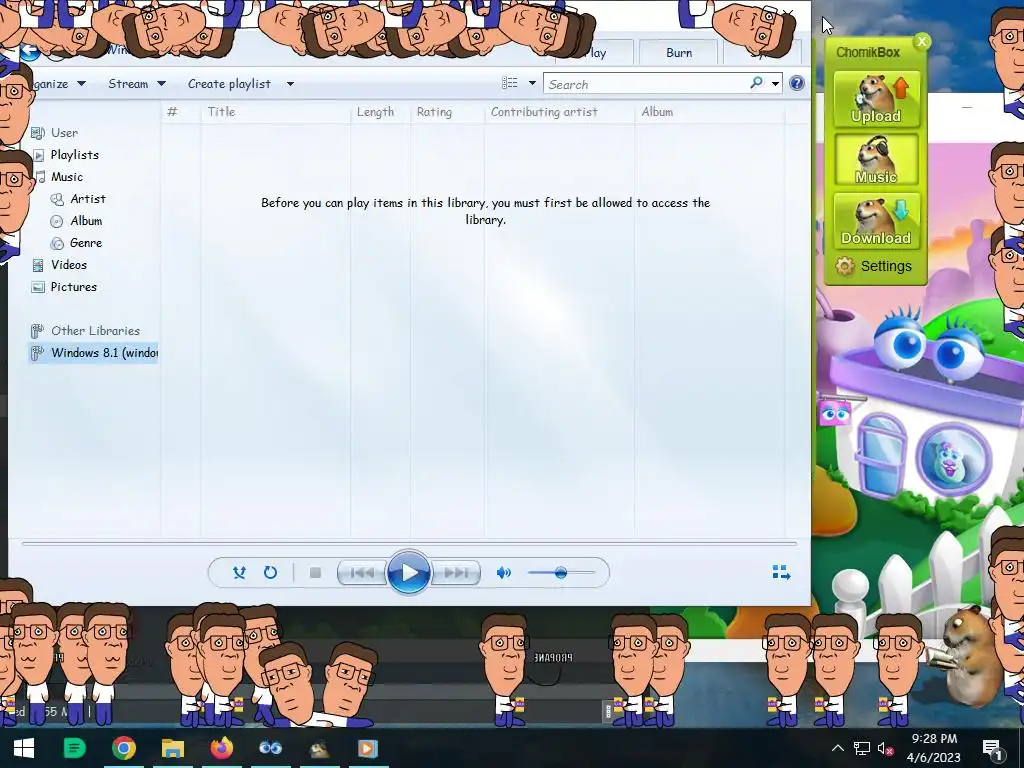
Task: Select Music library
Action: 67,177
